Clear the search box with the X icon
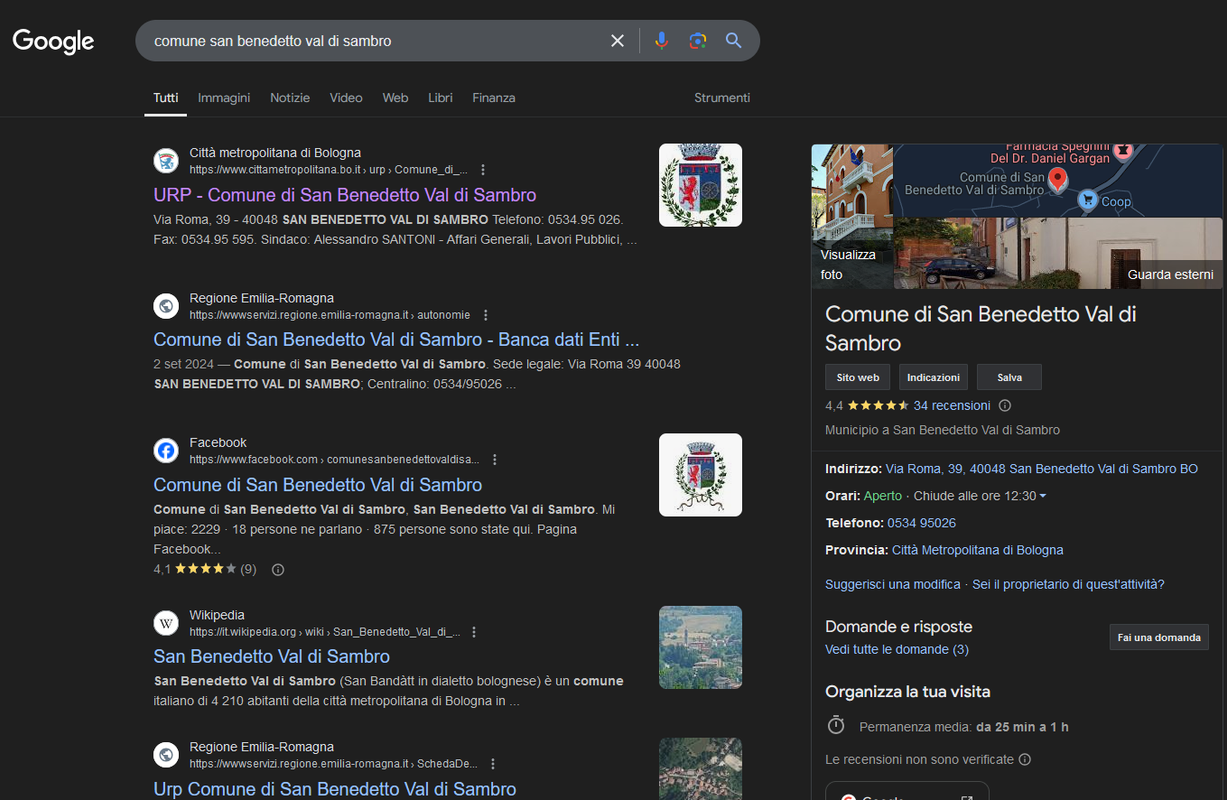 pyautogui.click(x=617, y=41)
